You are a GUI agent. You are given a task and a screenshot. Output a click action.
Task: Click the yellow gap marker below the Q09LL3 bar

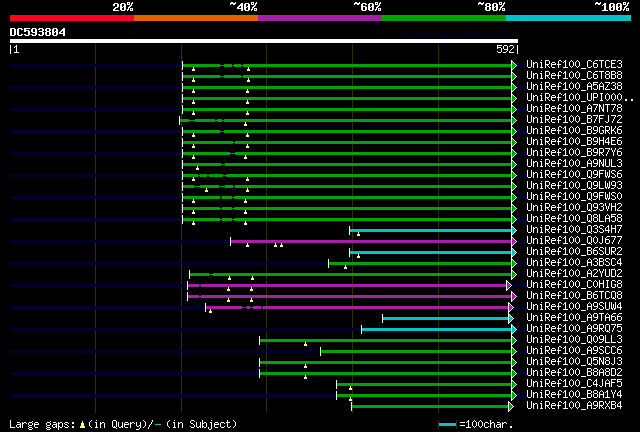[x=305, y=345]
